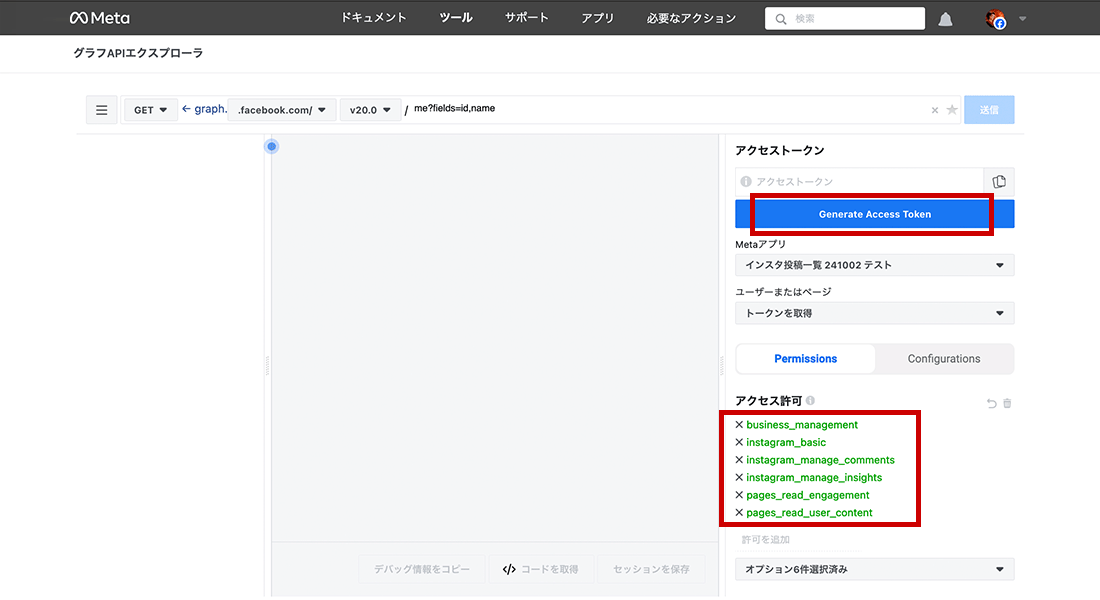Open the hamburger menu icon
1100x600 pixels.
[102, 110]
